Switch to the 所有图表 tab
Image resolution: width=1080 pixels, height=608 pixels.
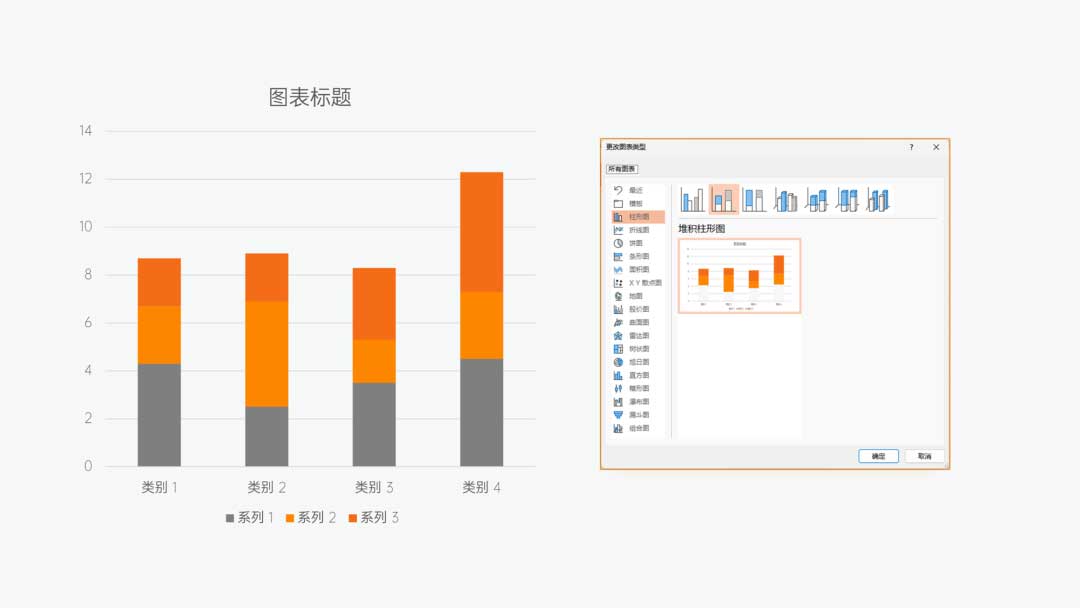tap(622, 169)
